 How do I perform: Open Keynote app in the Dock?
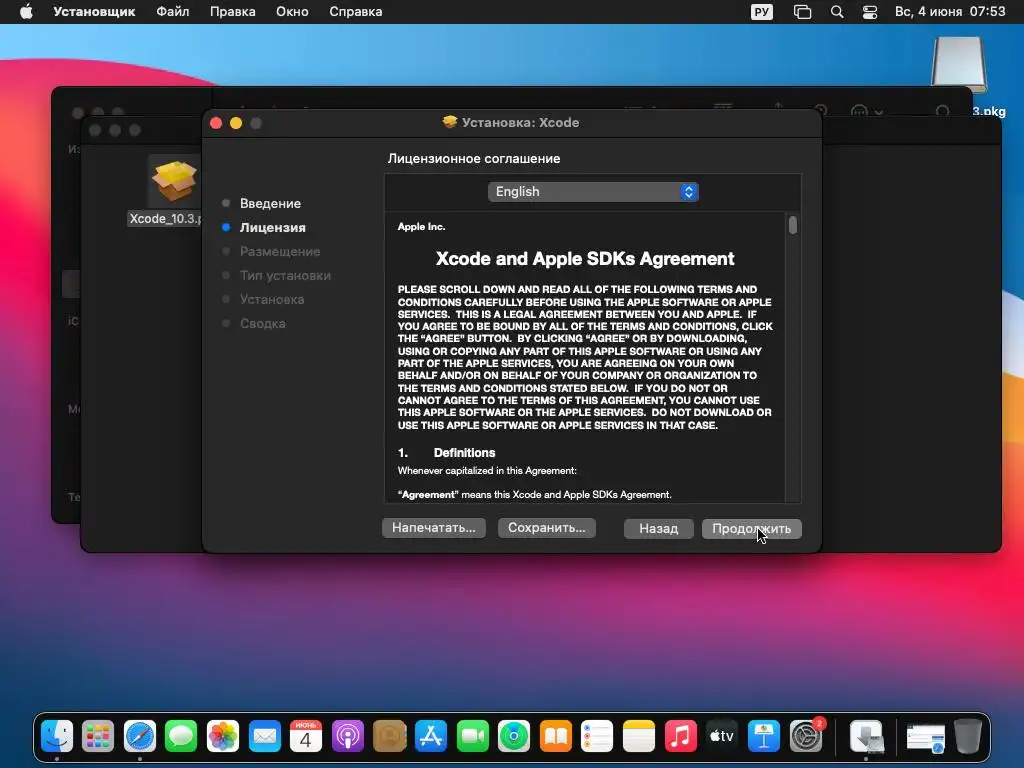click(763, 736)
